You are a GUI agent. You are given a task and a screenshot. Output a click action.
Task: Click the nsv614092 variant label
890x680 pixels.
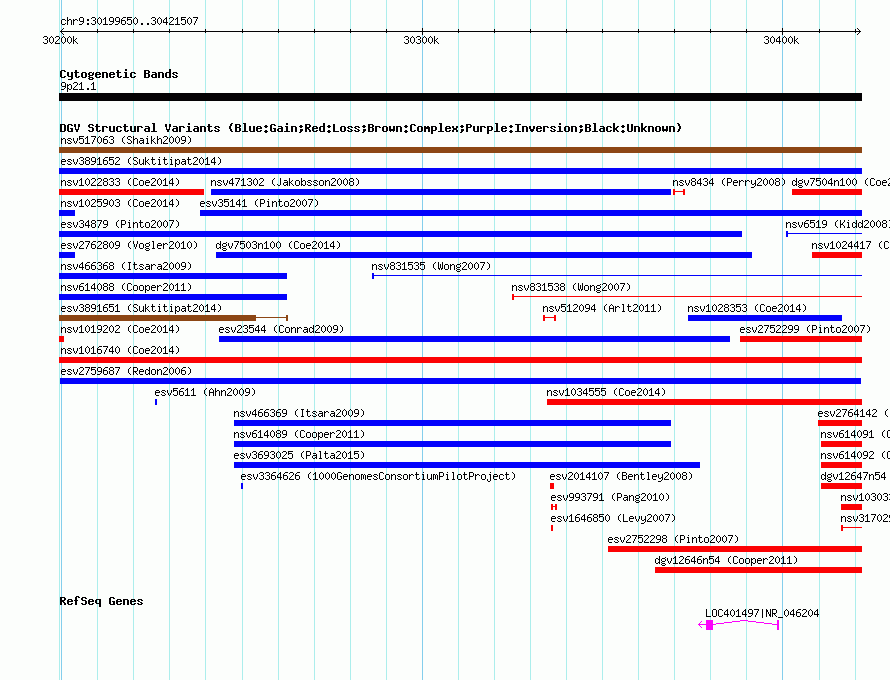[855, 455]
